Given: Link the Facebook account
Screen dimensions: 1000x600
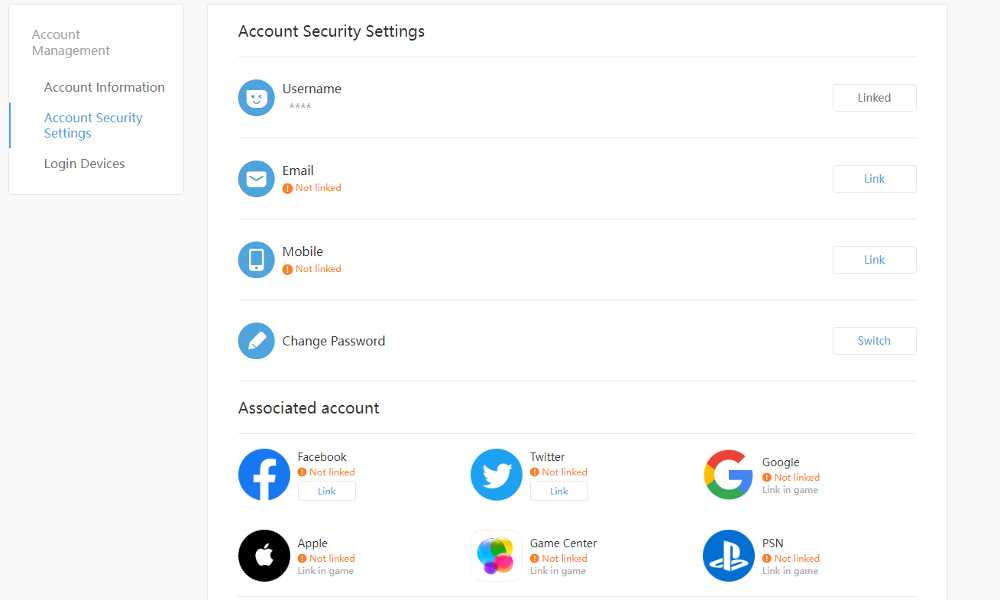Looking at the screenshot, I should (x=327, y=491).
